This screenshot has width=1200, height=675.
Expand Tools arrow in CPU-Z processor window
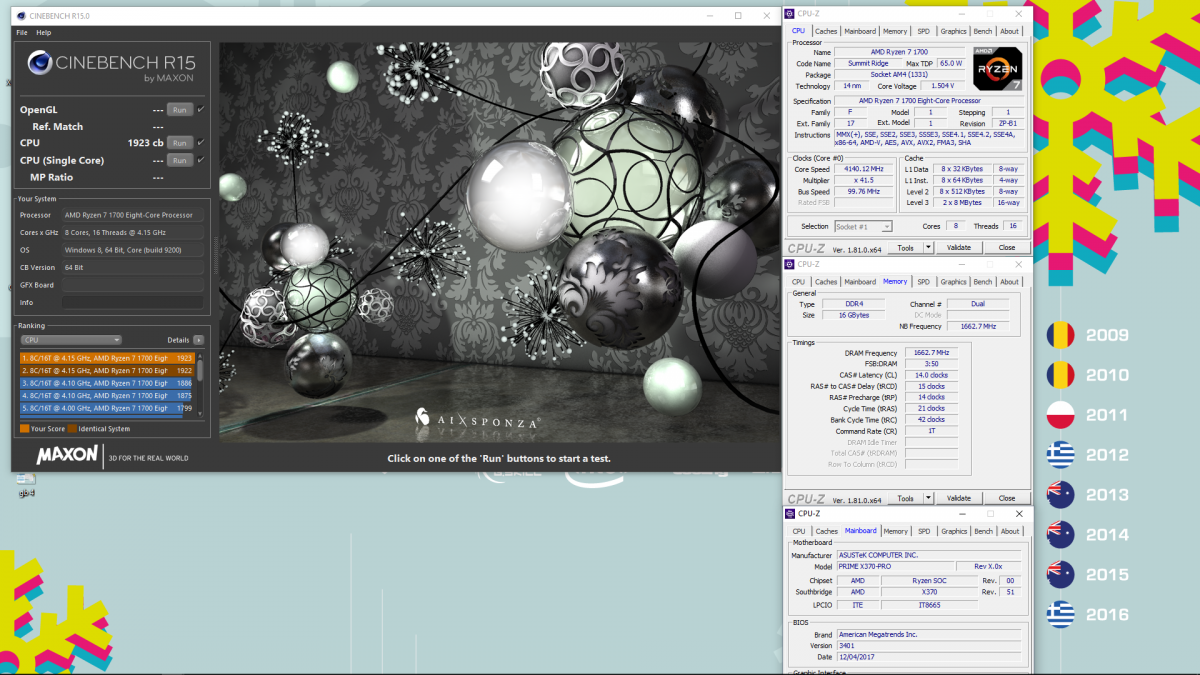pos(928,247)
